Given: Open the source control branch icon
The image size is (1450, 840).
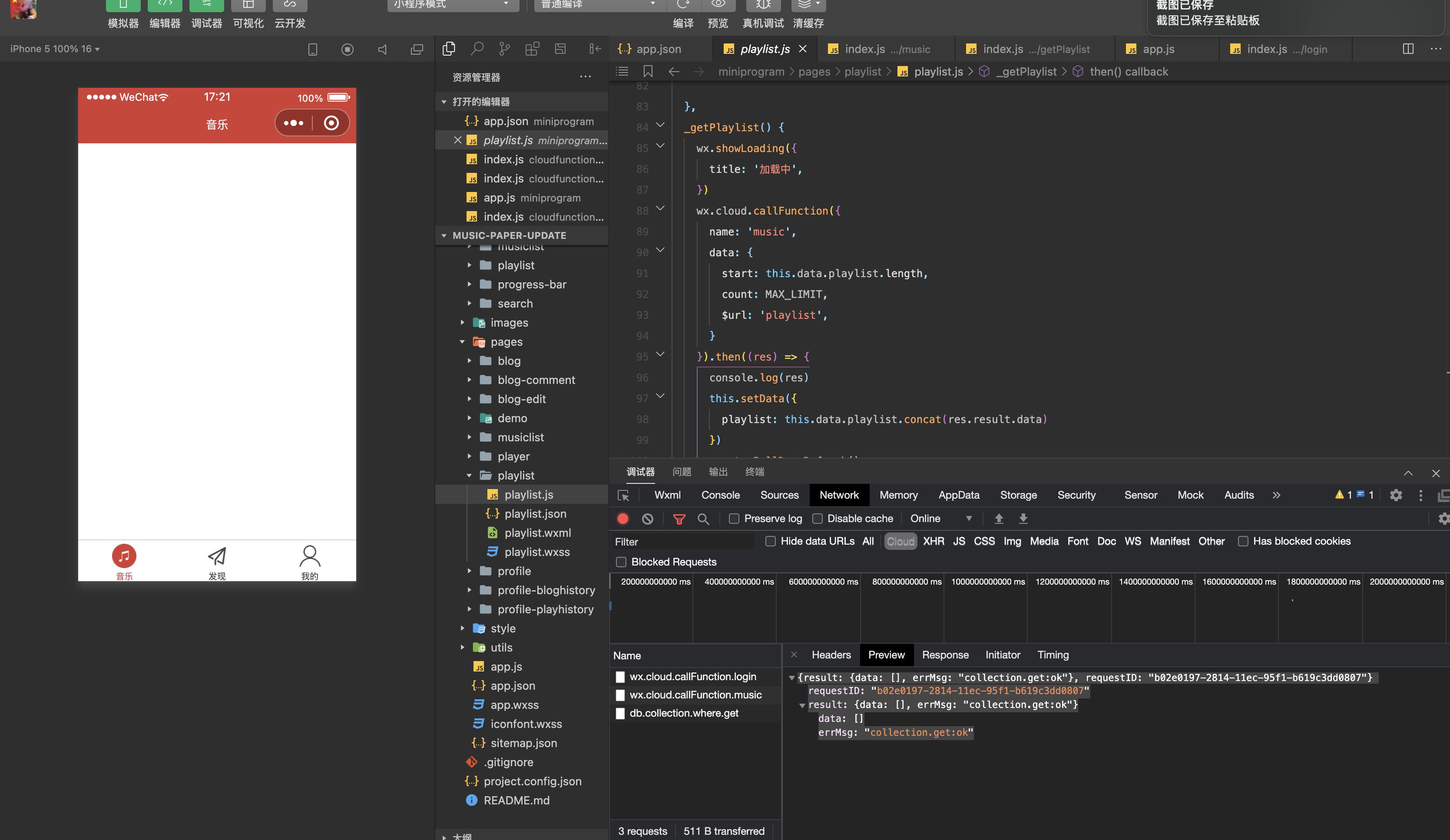Looking at the screenshot, I should (x=504, y=49).
